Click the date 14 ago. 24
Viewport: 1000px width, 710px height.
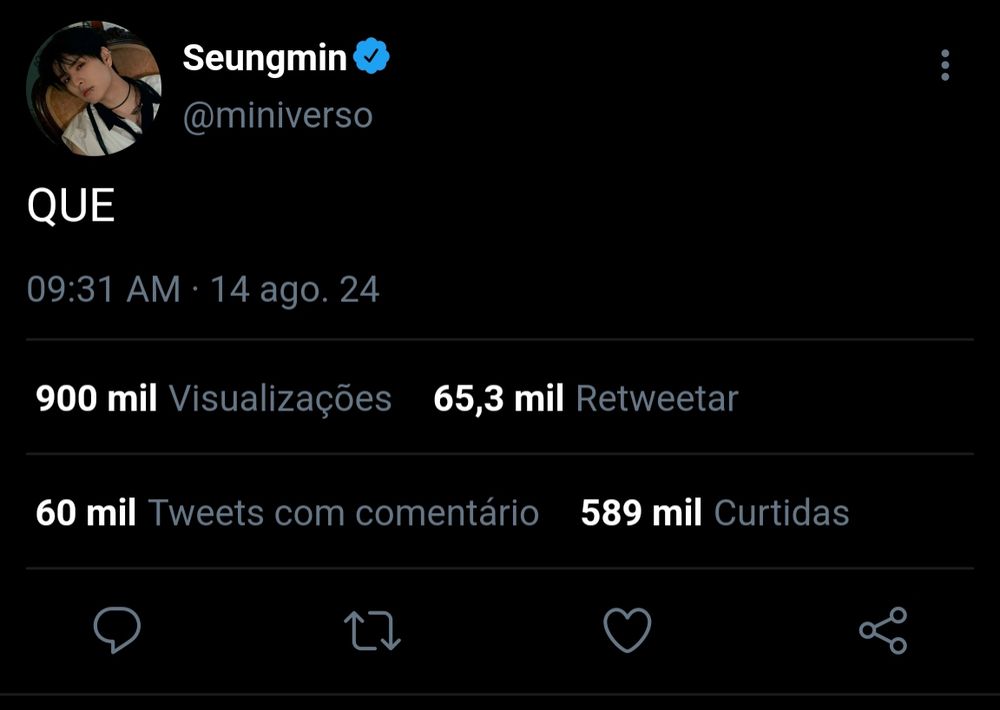click(x=294, y=290)
